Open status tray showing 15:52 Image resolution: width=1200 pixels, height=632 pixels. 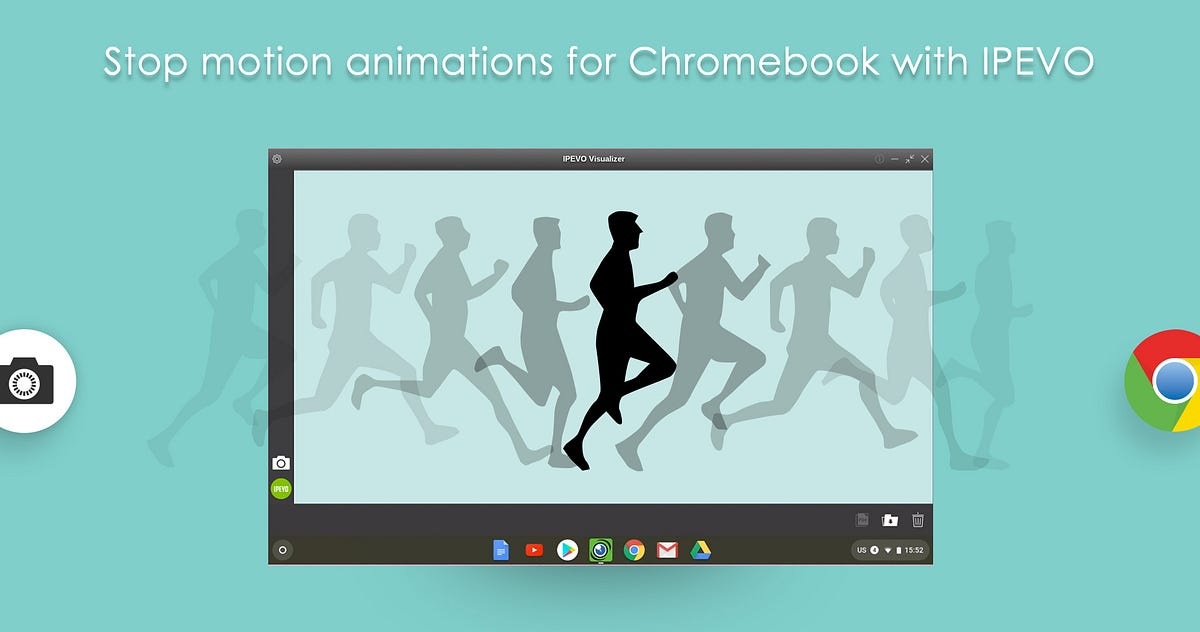(x=889, y=550)
